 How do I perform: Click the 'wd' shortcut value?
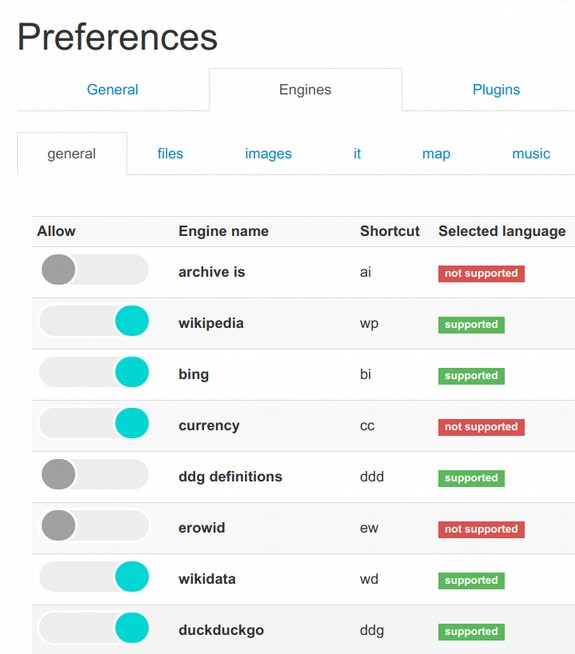(369, 579)
